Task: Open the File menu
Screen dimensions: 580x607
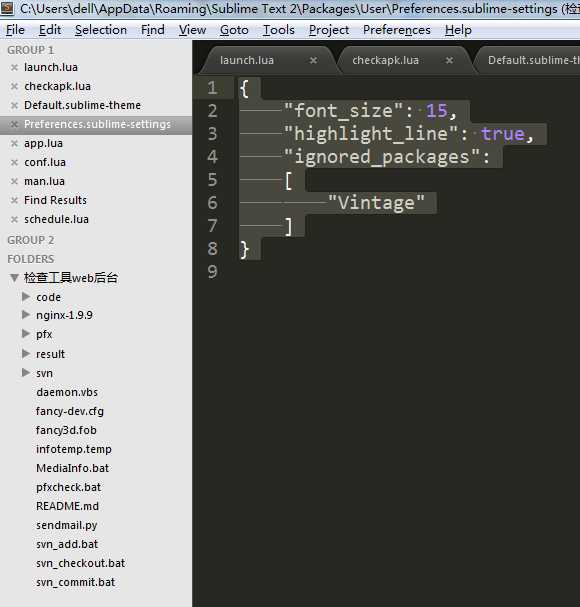Action: [x=15, y=30]
